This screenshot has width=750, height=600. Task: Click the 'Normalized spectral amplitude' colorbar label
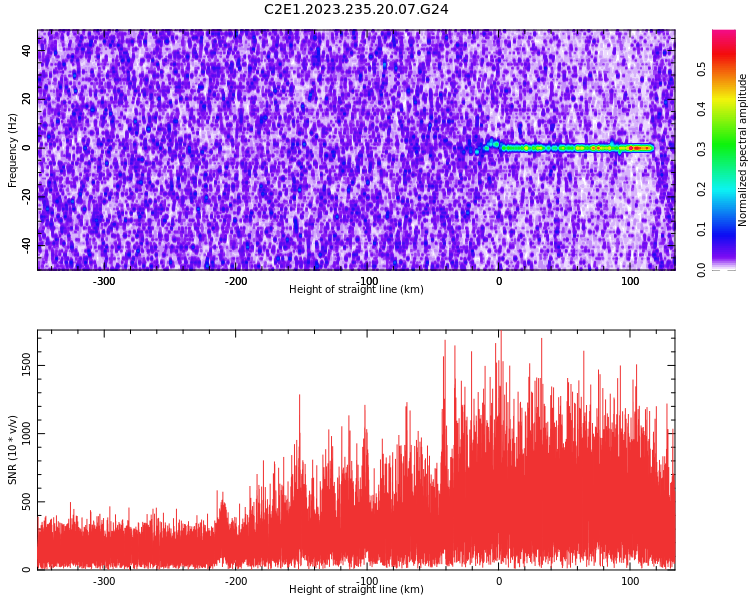pyautogui.click(x=742, y=150)
